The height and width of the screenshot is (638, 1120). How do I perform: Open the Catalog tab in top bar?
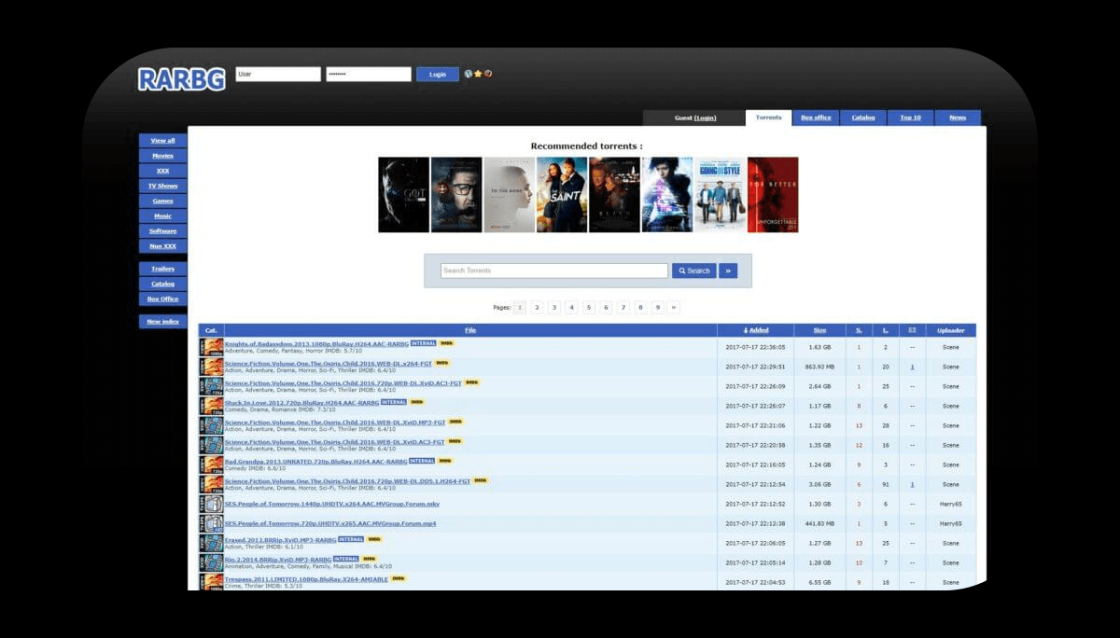(x=863, y=118)
